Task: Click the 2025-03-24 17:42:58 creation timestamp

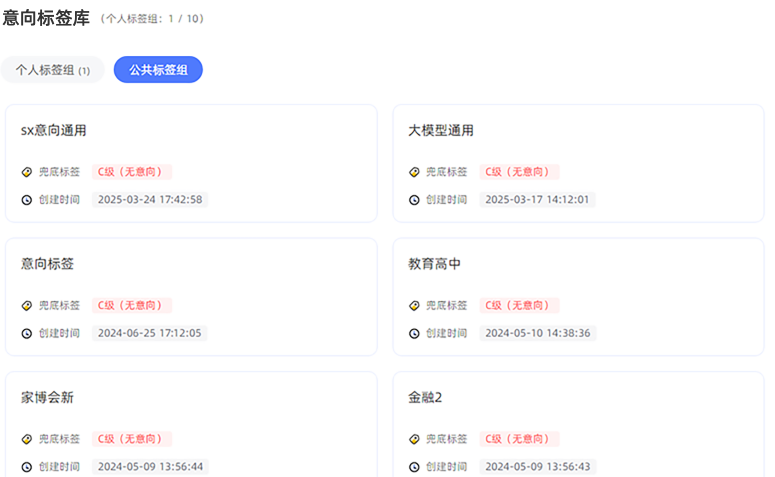Action: click(150, 199)
